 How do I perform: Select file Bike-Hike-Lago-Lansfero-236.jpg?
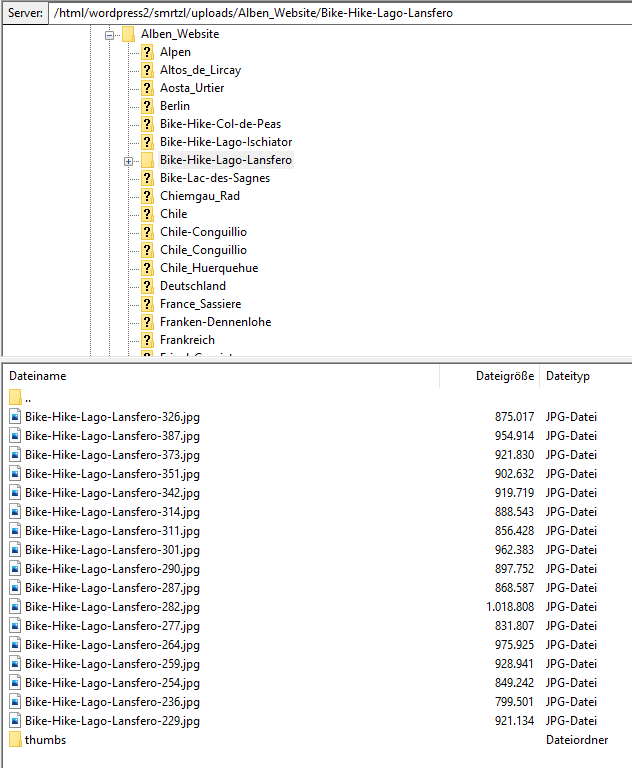click(x=112, y=702)
